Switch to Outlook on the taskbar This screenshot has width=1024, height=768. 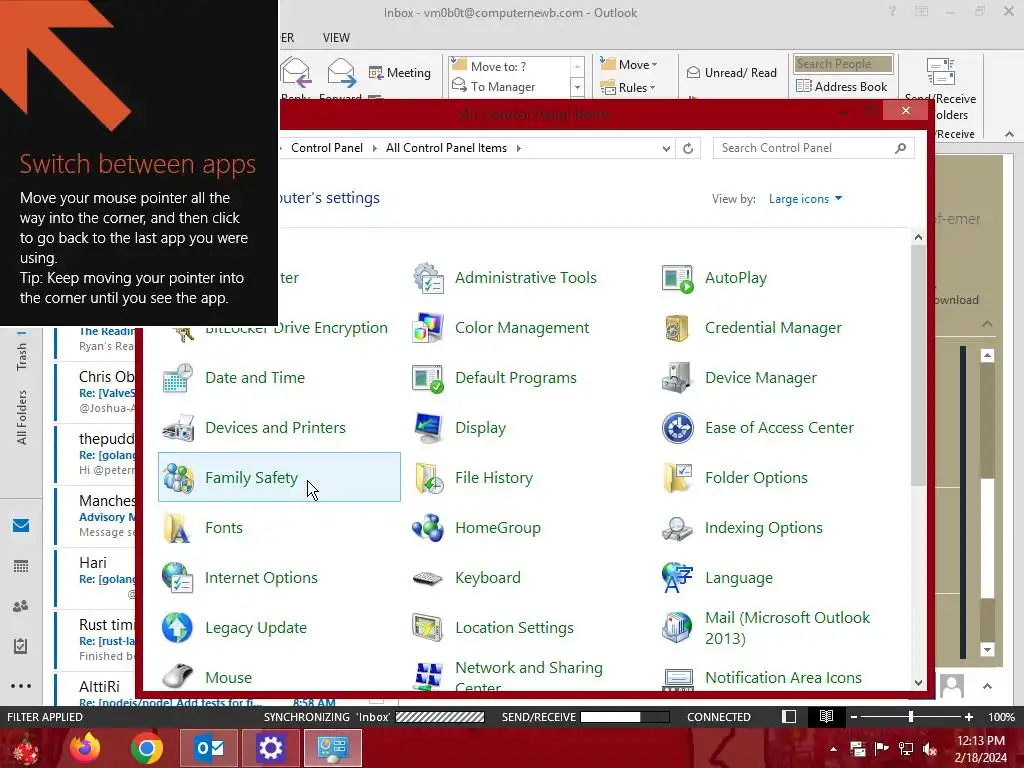coord(209,748)
